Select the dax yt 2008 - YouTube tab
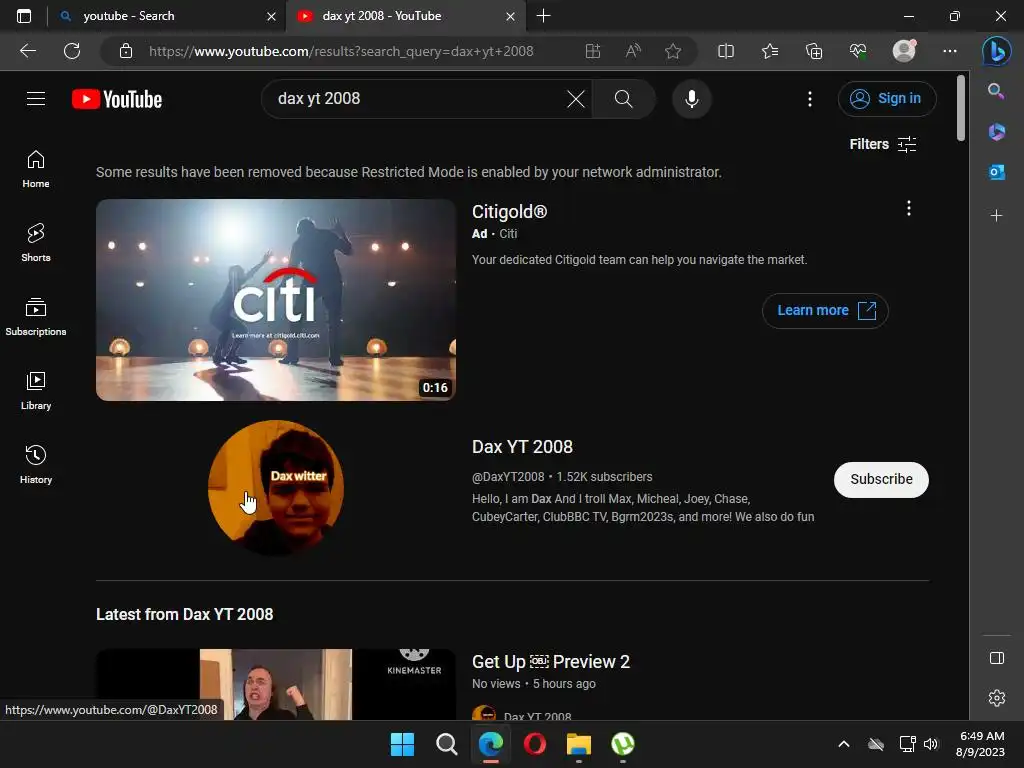The image size is (1024, 768). [405, 16]
